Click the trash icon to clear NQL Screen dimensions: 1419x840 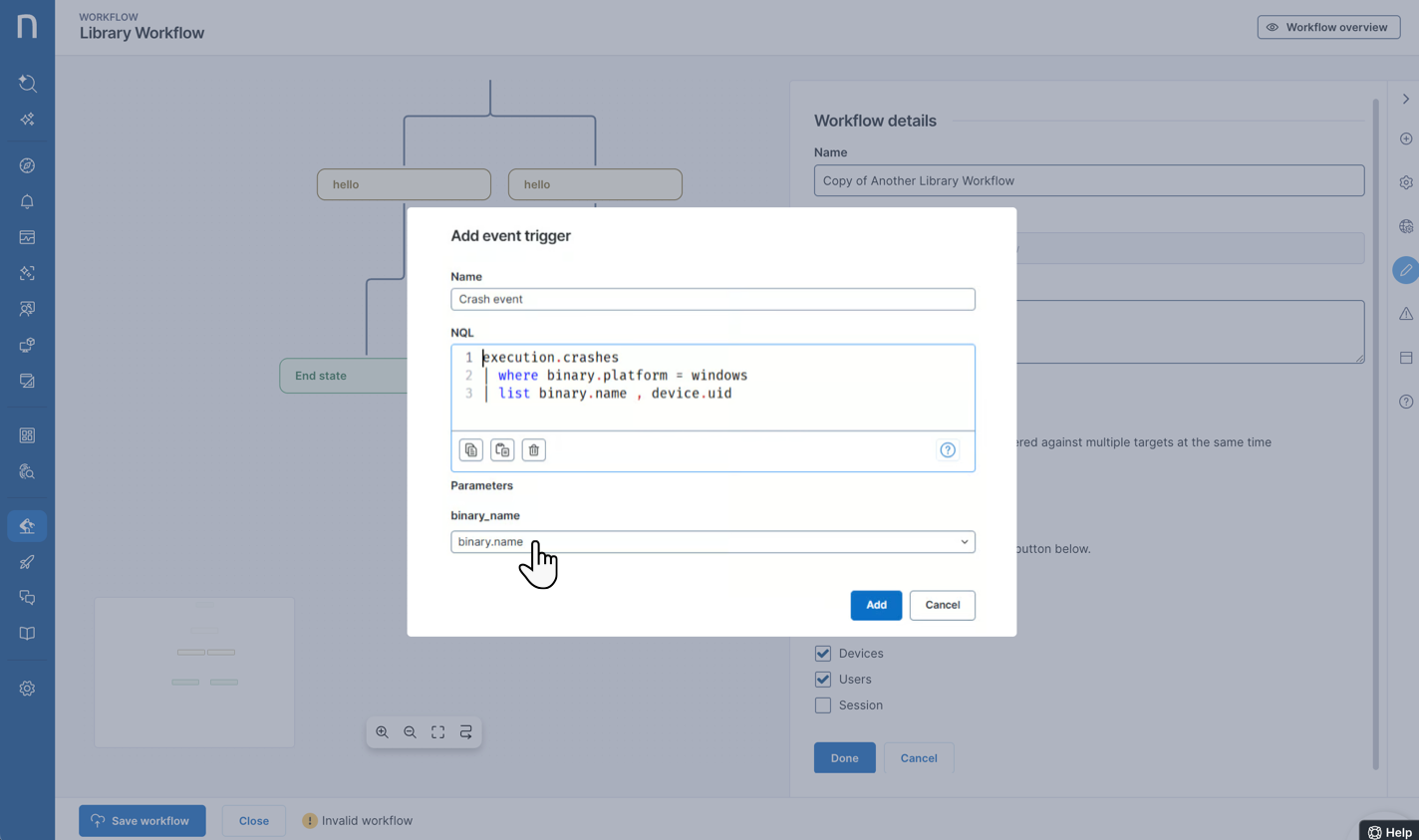(x=534, y=450)
